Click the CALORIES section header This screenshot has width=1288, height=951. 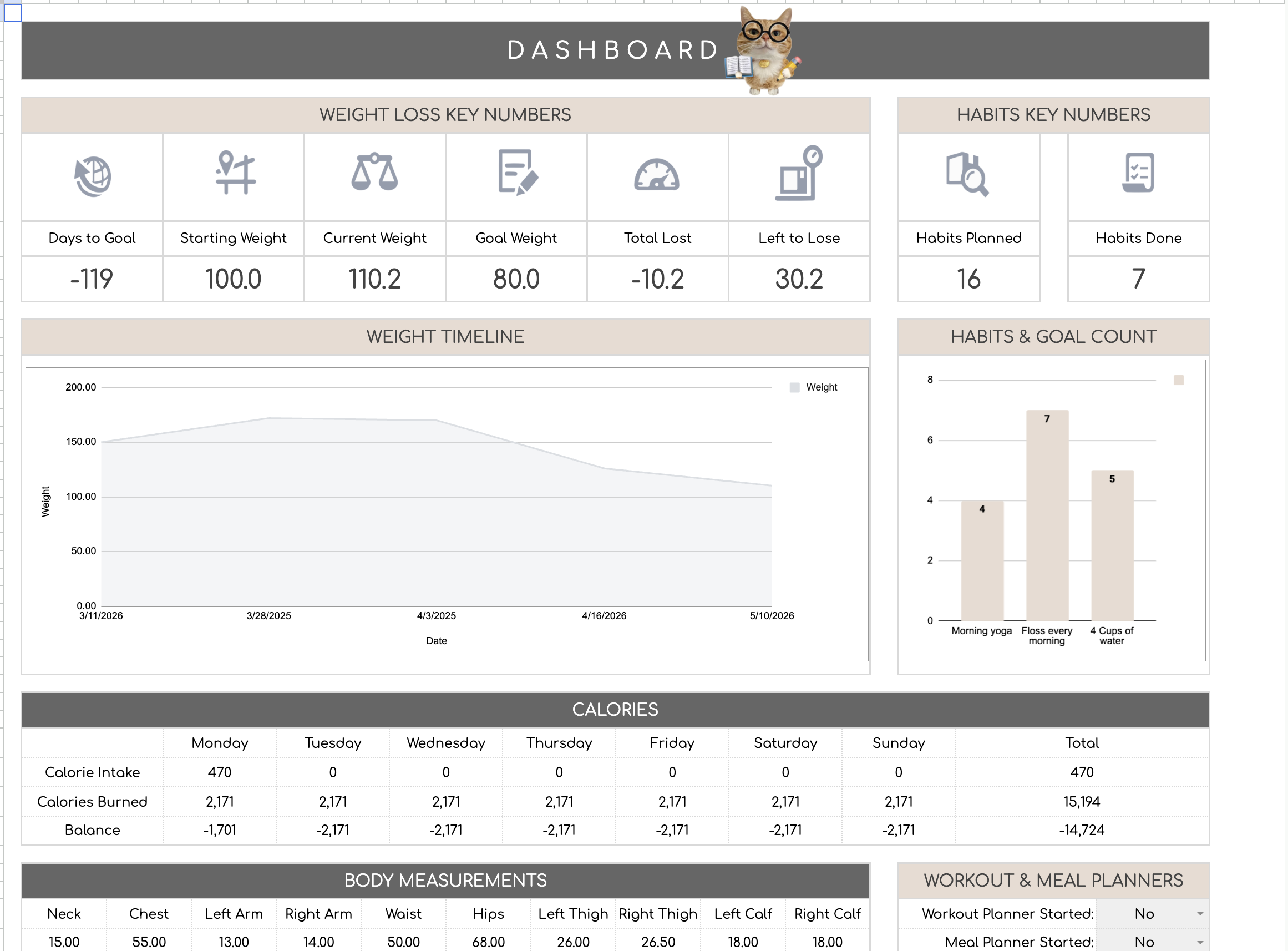point(615,709)
